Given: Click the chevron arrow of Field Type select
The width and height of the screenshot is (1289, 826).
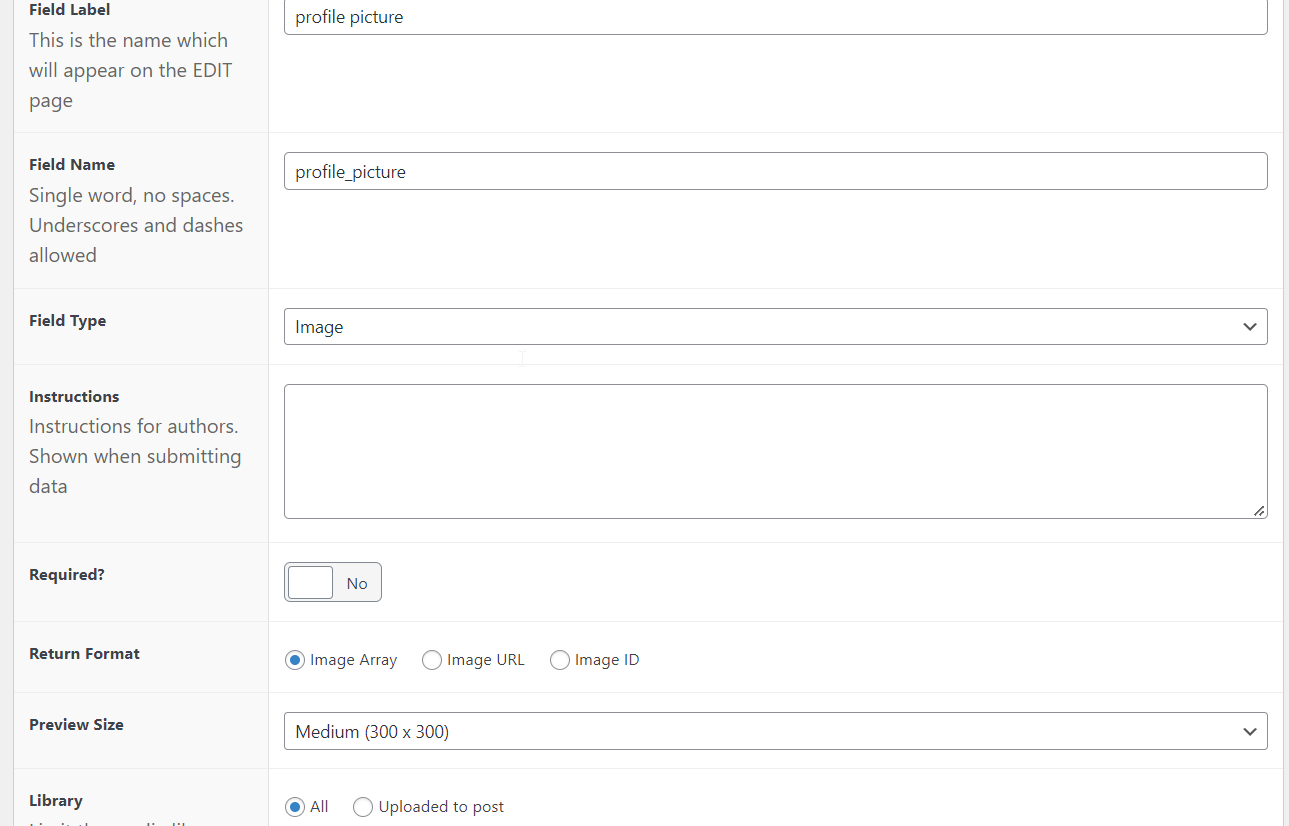Looking at the screenshot, I should [x=1249, y=327].
